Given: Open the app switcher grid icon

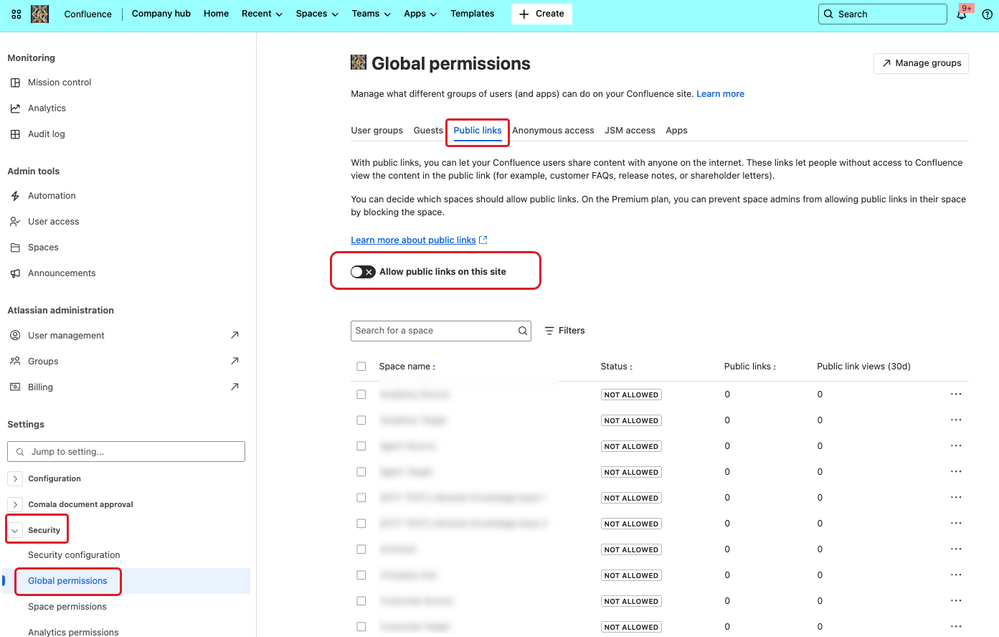Looking at the screenshot, I should [16, 14].
